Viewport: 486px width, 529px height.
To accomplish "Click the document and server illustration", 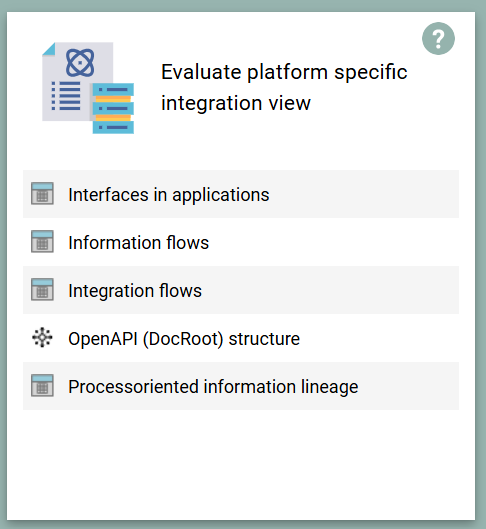I will pos(88,88).
